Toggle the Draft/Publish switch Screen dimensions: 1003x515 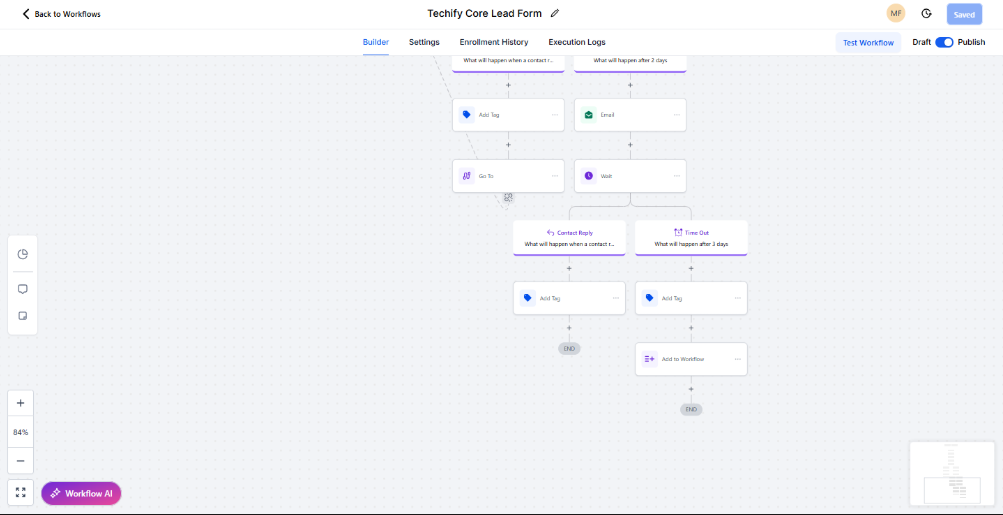tap(944, 42)
